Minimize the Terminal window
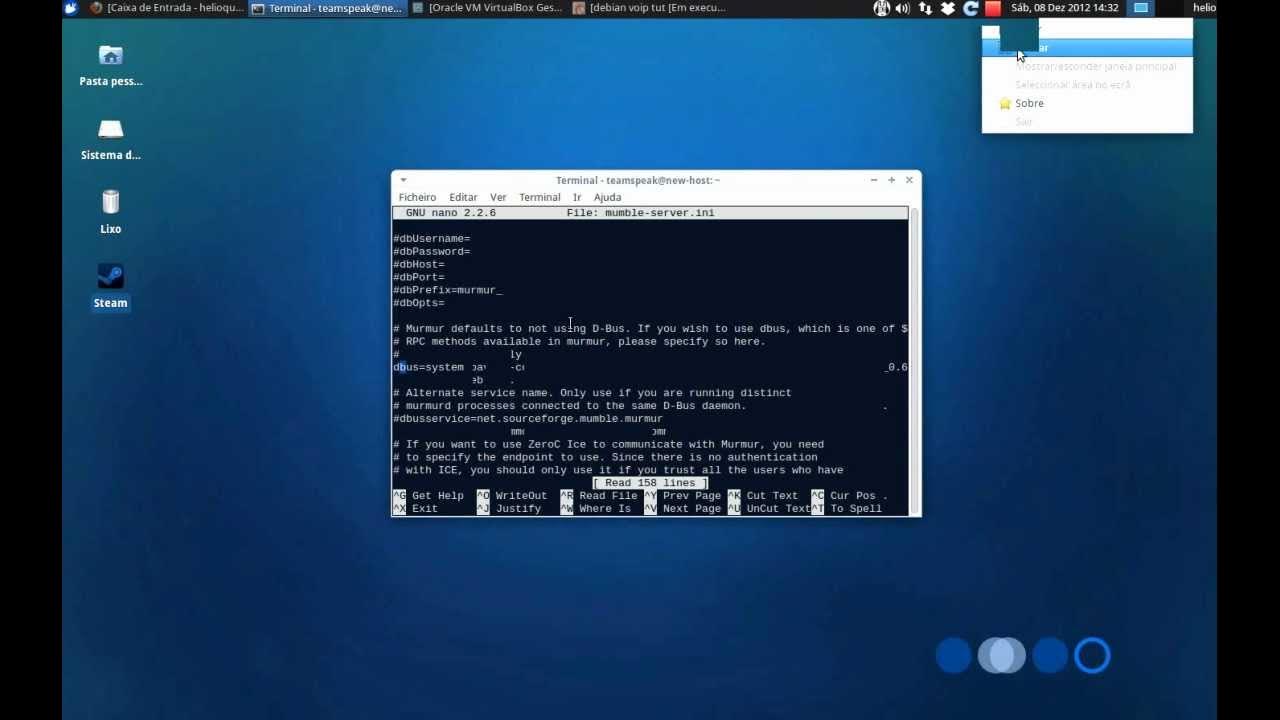Image resolution: width=1280 pixels, height=720 pixels. [874, 180]
